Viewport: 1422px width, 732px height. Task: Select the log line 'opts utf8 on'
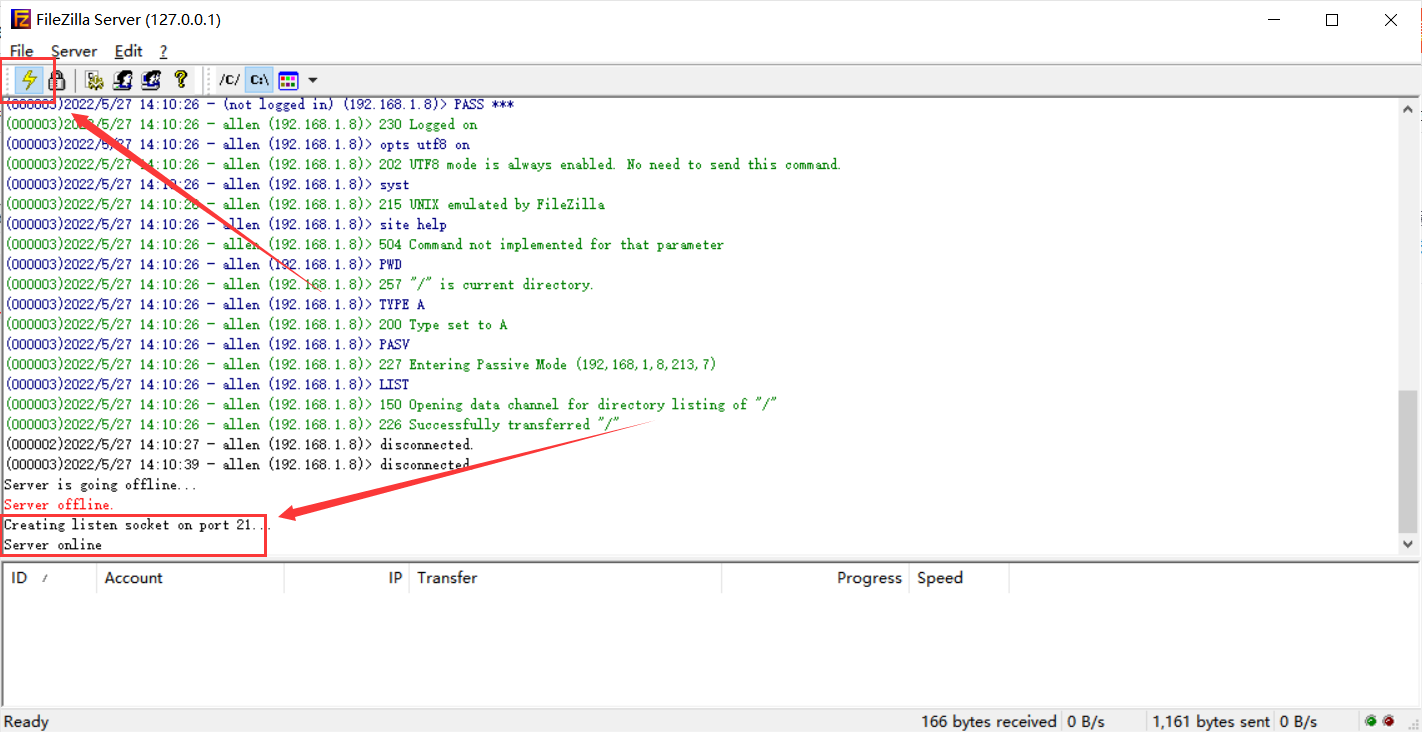pyautogui.click(x=237, y=144)
